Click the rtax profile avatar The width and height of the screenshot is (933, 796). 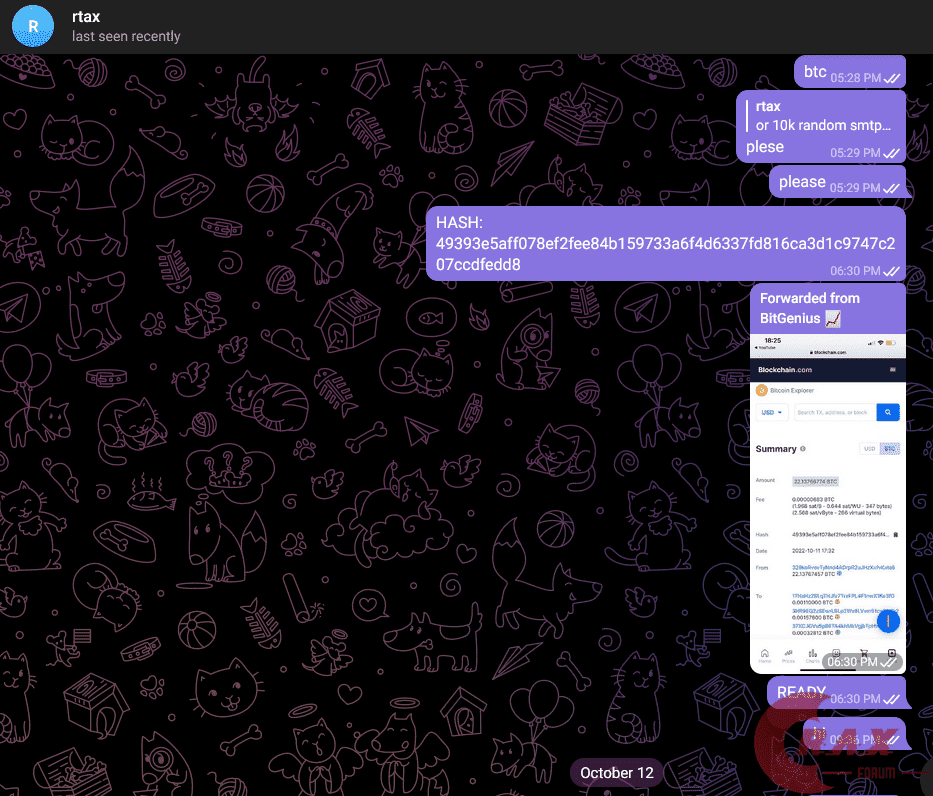(33, 26)
